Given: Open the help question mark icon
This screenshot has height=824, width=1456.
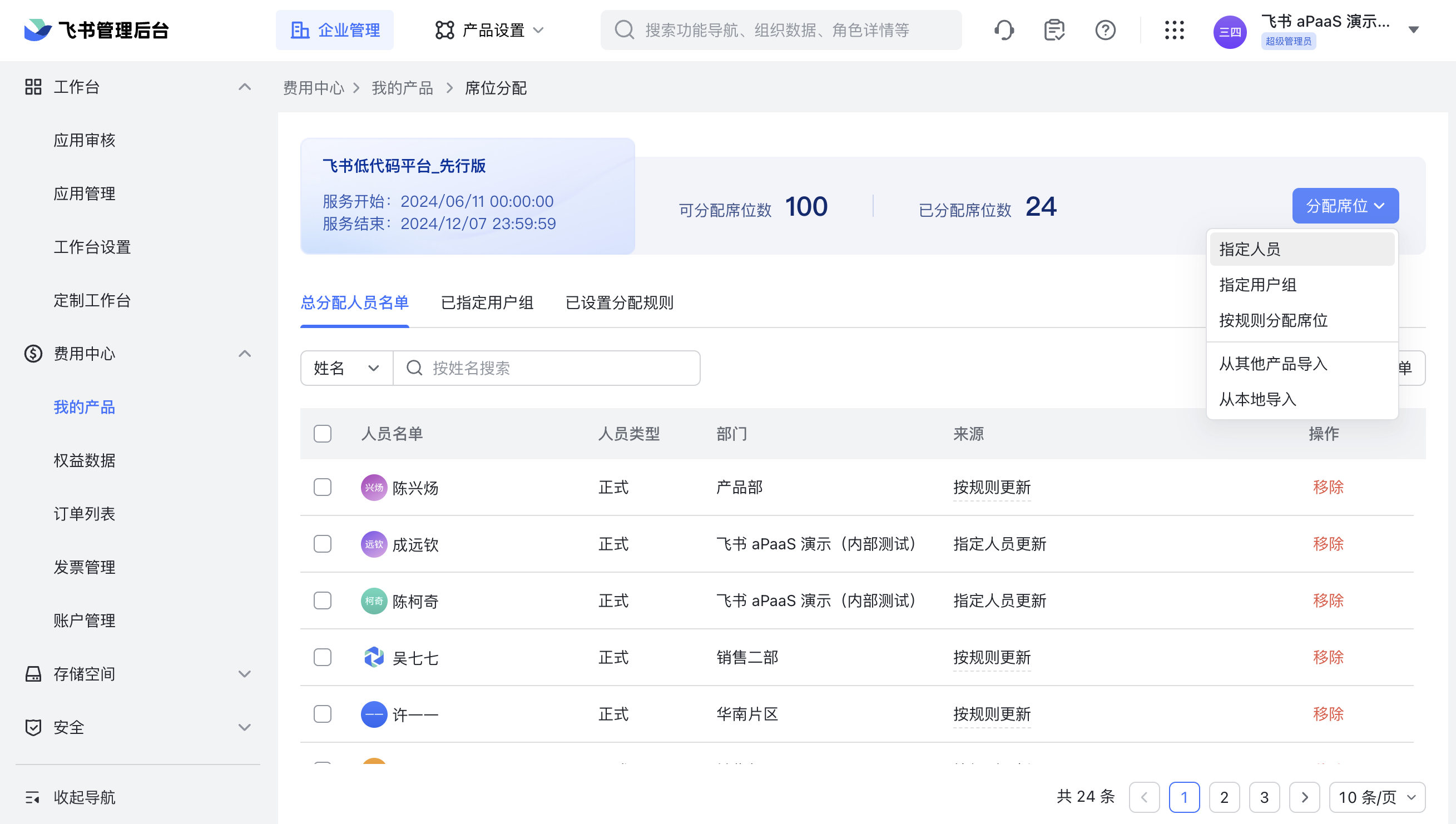Looking at the screenshot, I should tap(1105, 30).
